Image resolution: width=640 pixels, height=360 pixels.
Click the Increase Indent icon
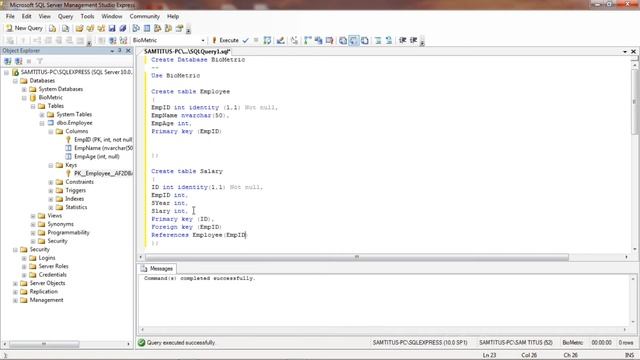pyautogui.click(x=413, y=40)
